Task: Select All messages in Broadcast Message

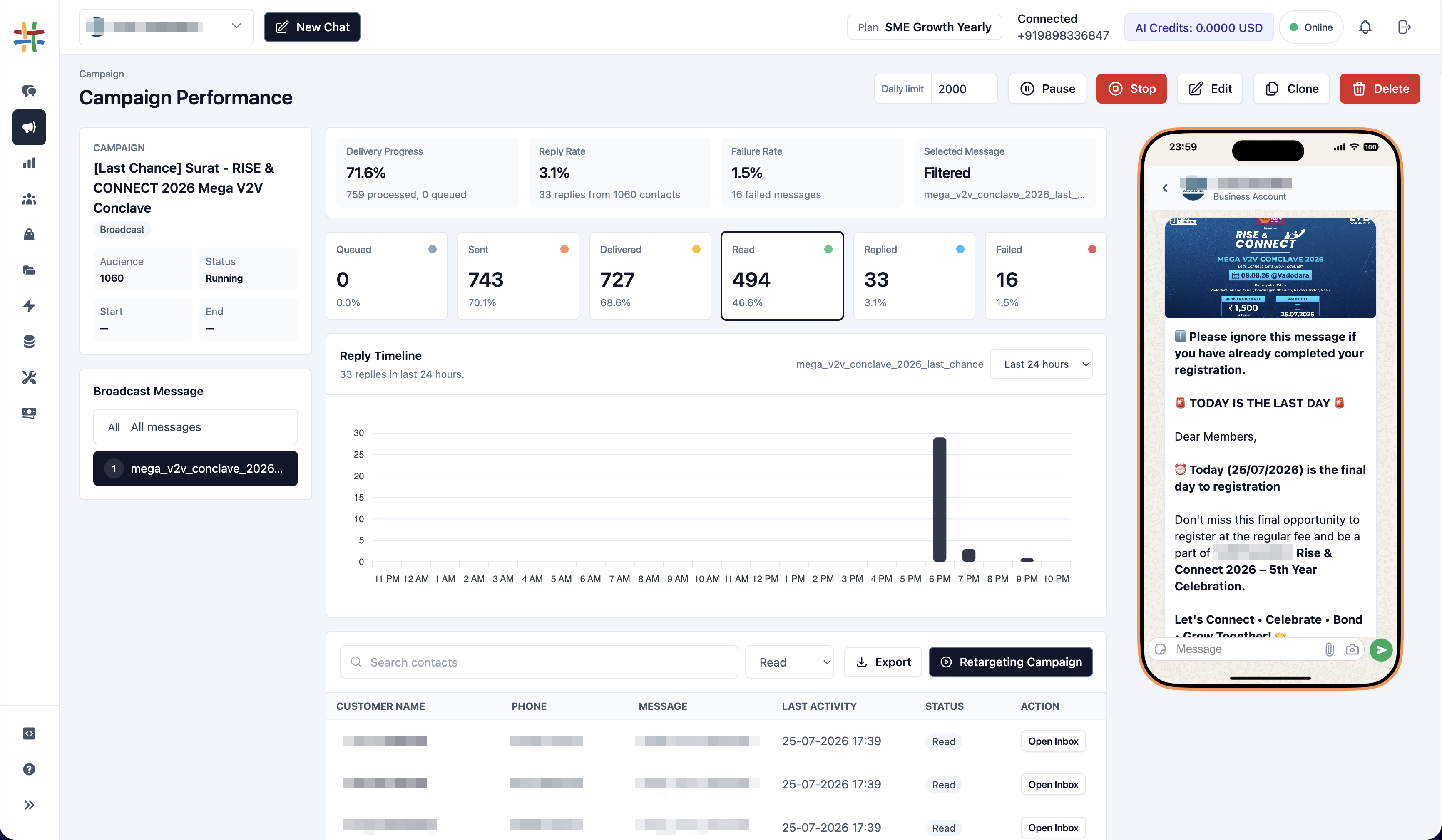Action: click(196, 426)
